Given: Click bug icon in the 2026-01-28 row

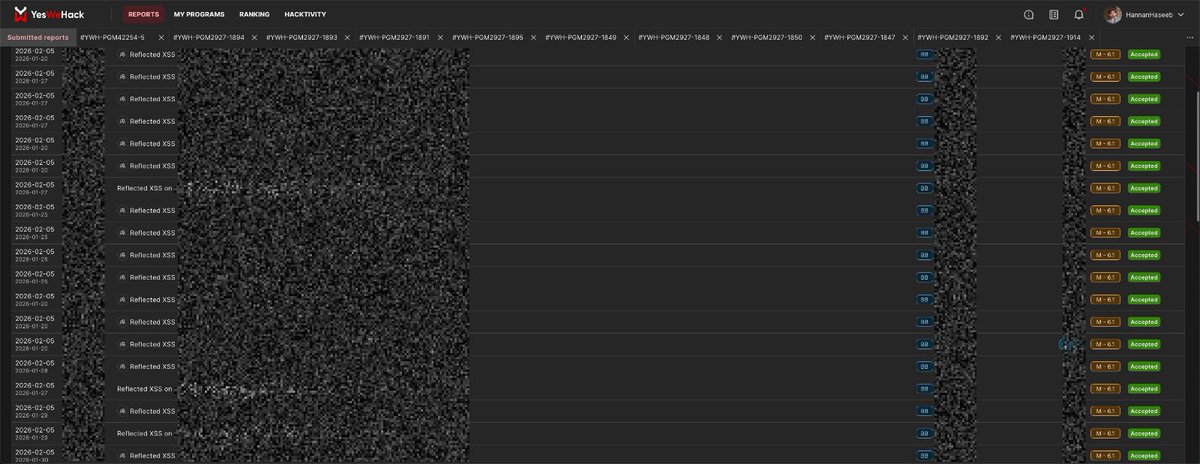Looking at the screenshot, I should 122,367.
